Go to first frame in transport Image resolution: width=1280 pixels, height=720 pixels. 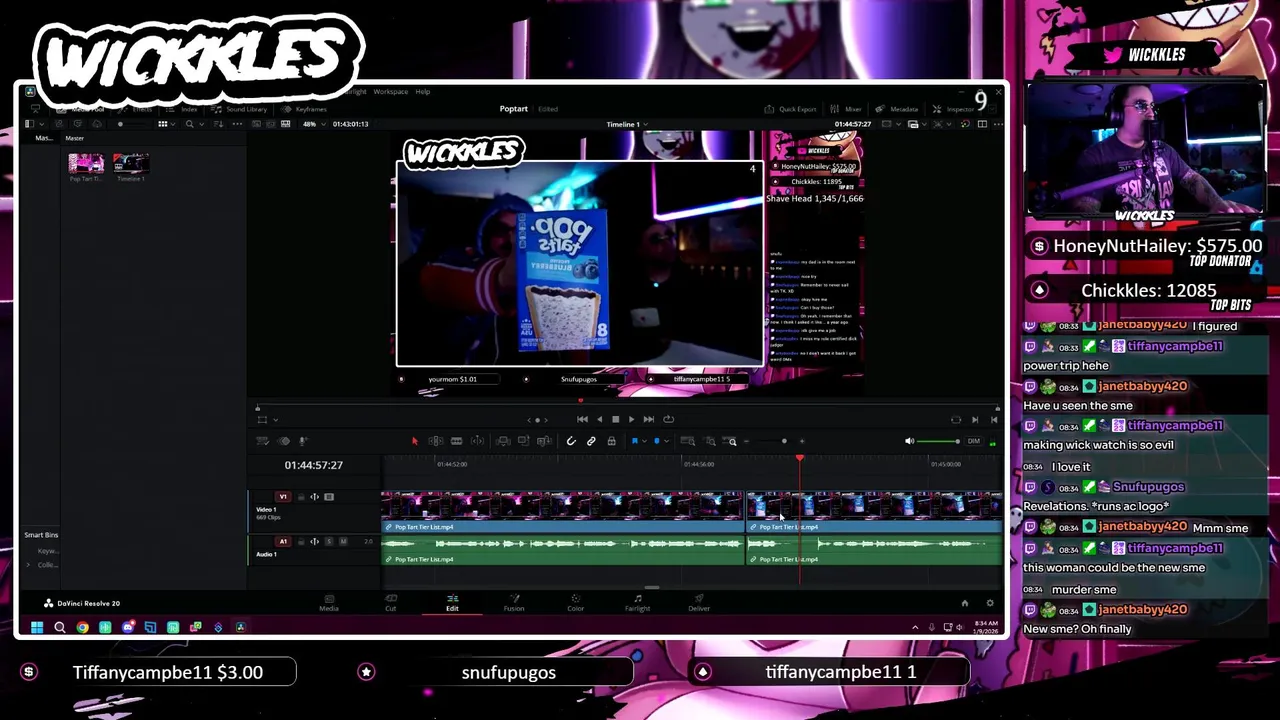coord(582,419)
